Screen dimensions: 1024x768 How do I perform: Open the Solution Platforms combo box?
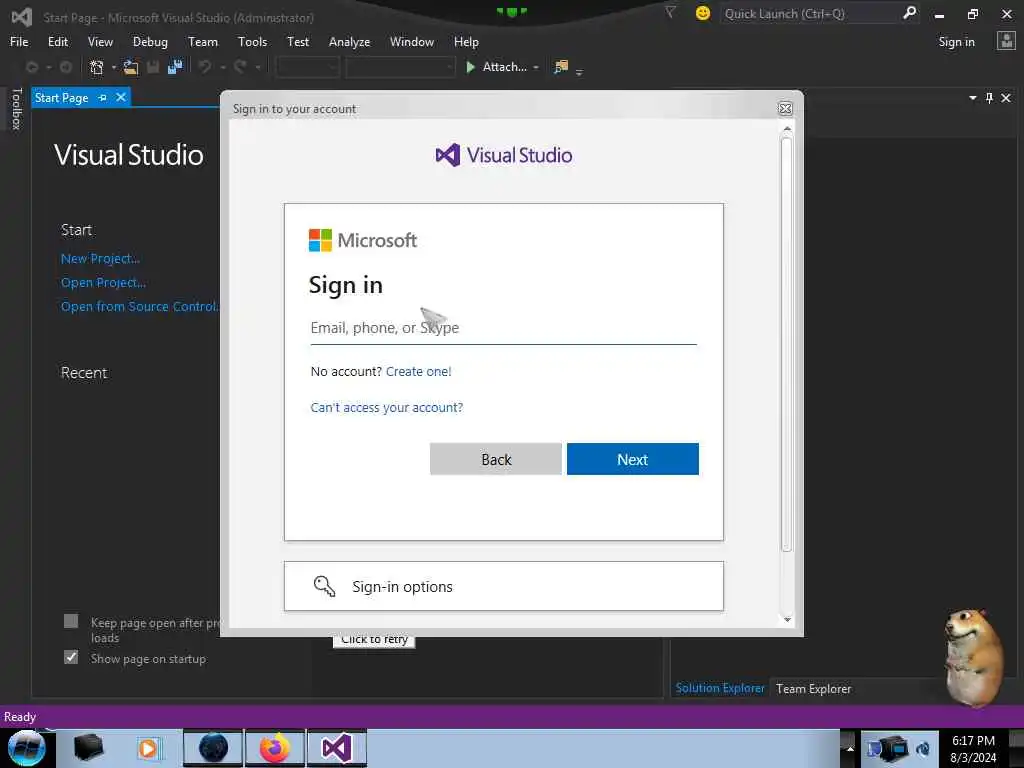(400, 67)
